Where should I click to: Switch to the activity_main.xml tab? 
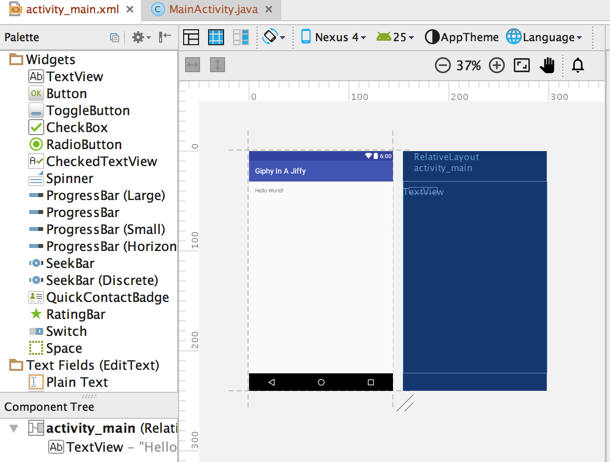coord(72,9)
